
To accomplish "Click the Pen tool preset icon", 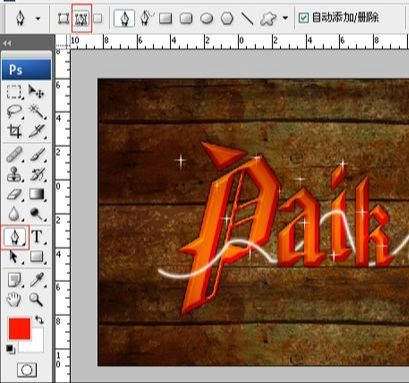I will pos(20,18).
